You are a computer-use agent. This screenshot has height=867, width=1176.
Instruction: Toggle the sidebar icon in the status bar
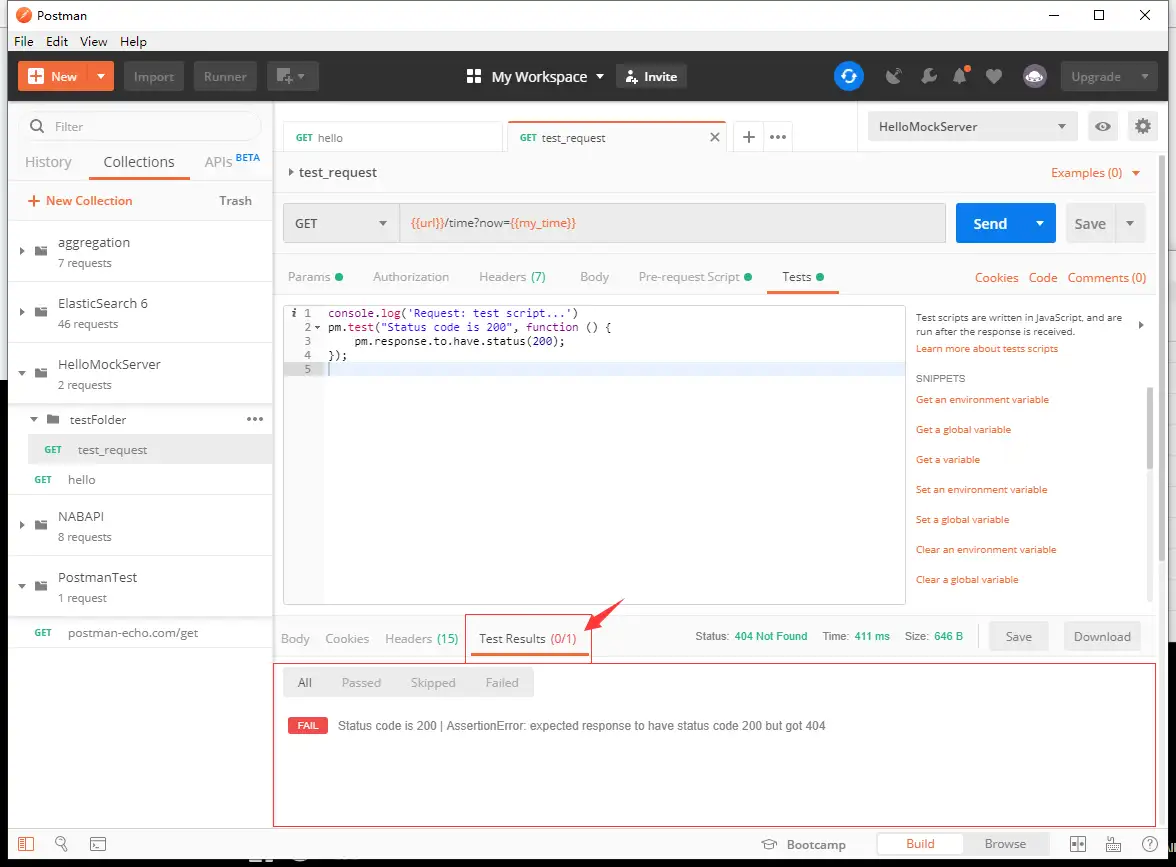[x=26, y=844]
